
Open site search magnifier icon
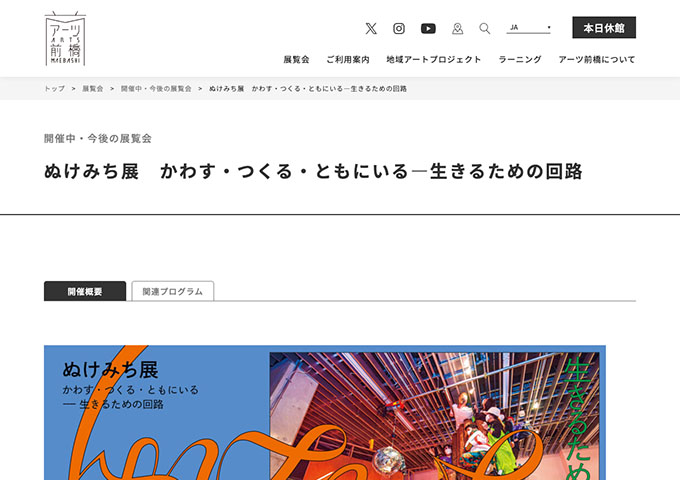coord(485,29)
